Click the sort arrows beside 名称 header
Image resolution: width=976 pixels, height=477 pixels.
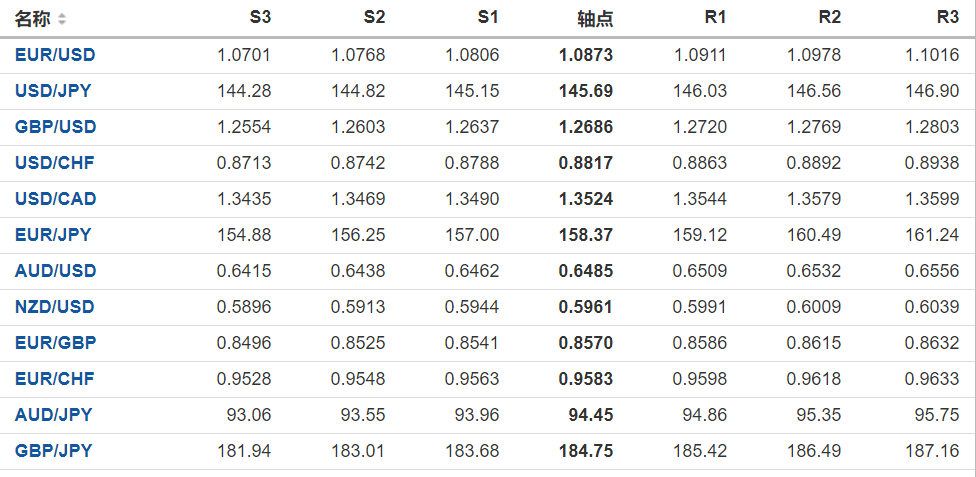tap(62, 19)
